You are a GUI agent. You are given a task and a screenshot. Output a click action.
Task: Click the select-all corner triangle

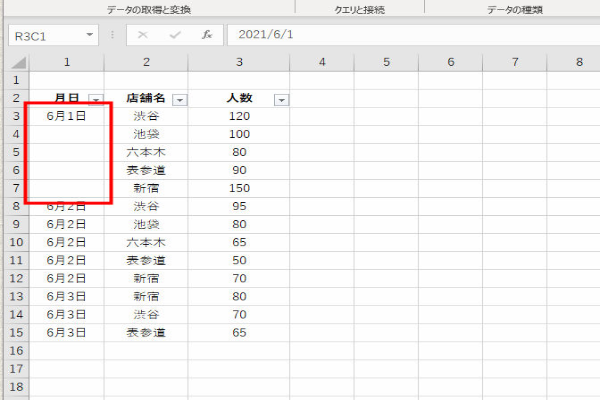(x=16, y=62)
